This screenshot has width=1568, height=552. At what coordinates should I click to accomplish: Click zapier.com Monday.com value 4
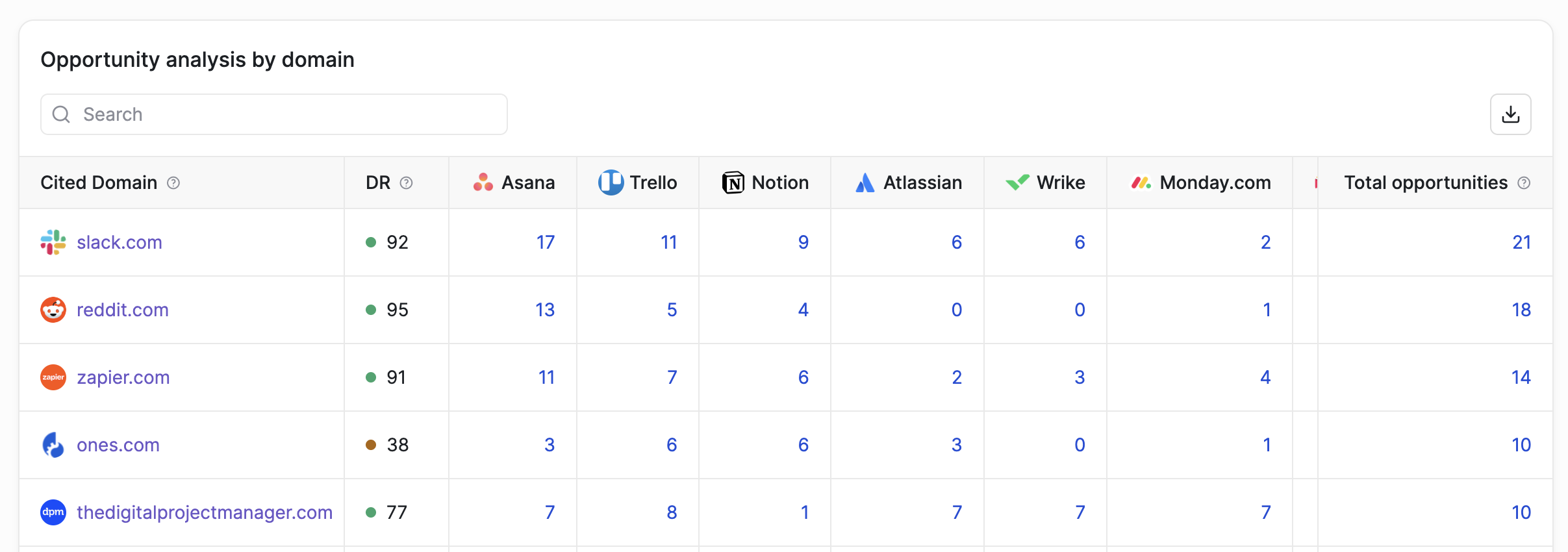coord(1265,377)
